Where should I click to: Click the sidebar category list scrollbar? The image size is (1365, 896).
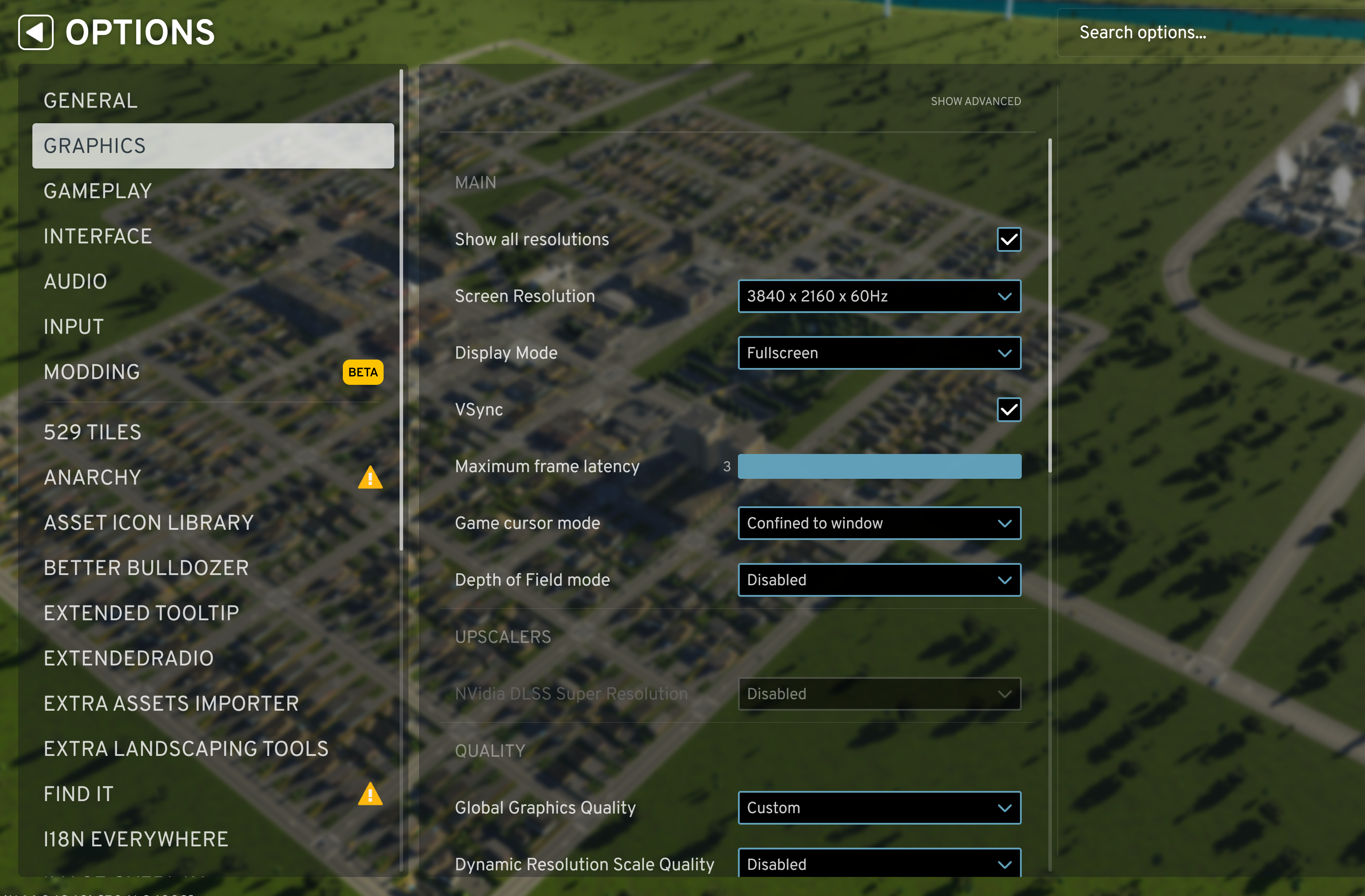pos(401,310)
